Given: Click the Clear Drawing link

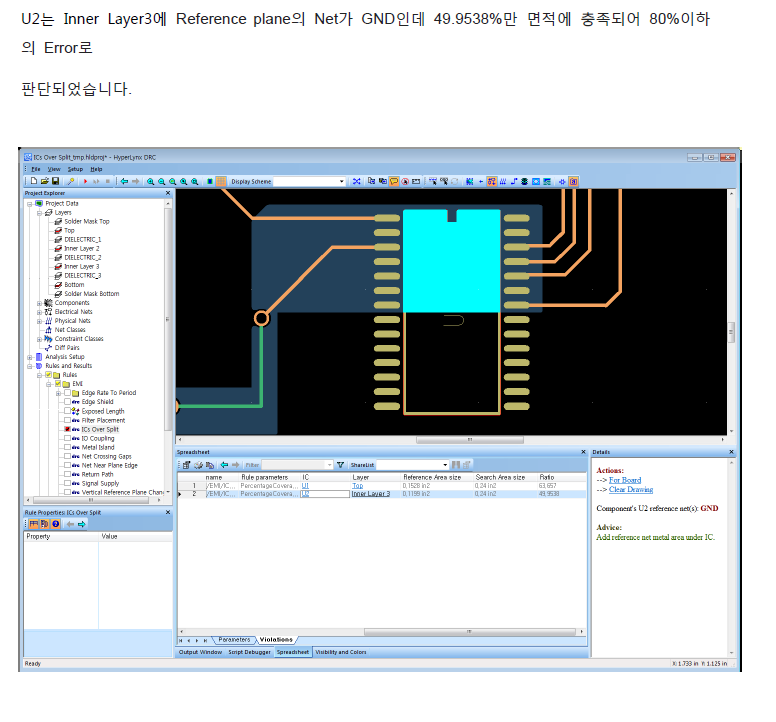Looking at the screenshot, I should (630, 489).
